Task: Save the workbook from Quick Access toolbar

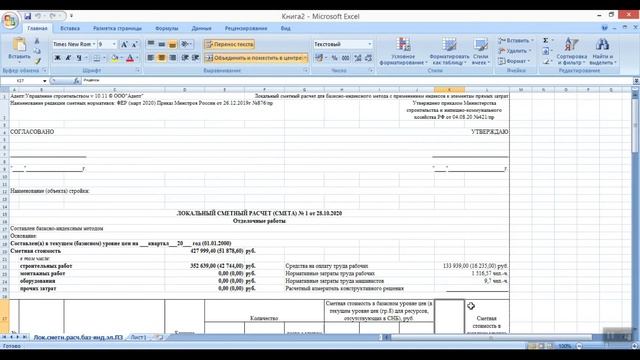Action: tap(28, 16)
